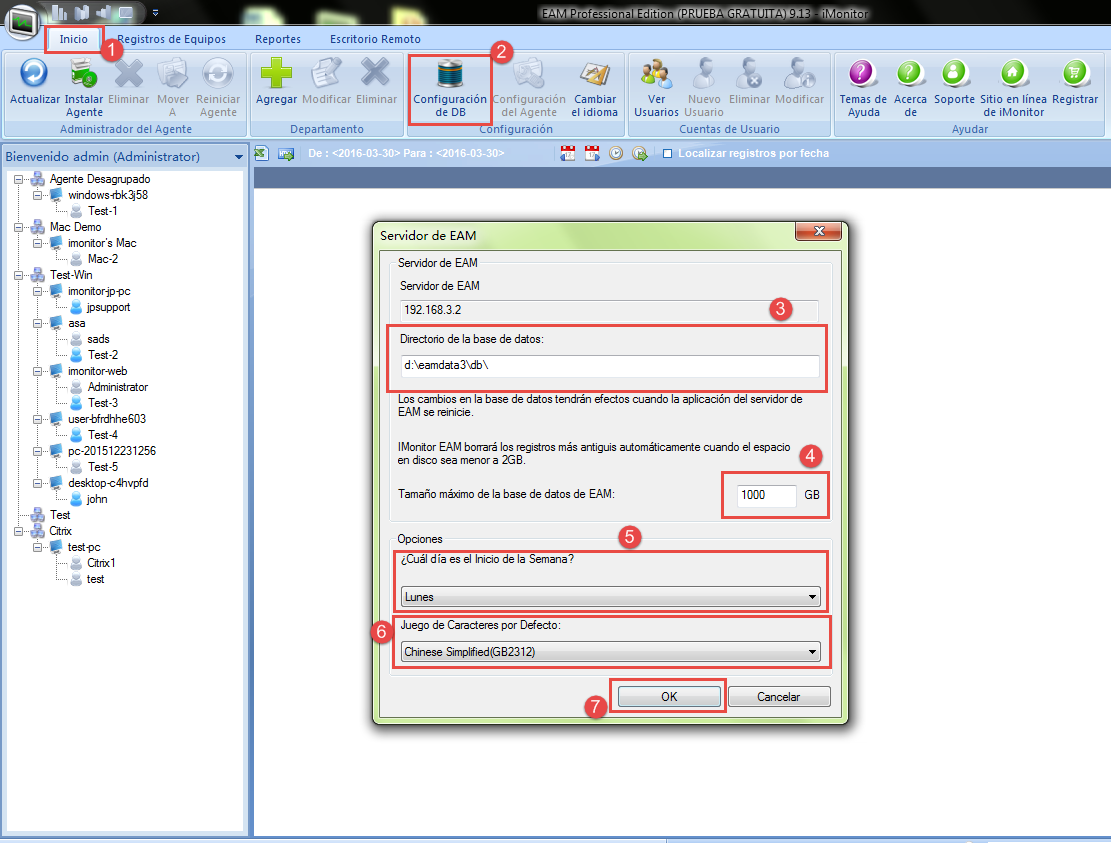Select the Administrator user in tree
The width and height of the screenshot is (1111, 843).
118,387
